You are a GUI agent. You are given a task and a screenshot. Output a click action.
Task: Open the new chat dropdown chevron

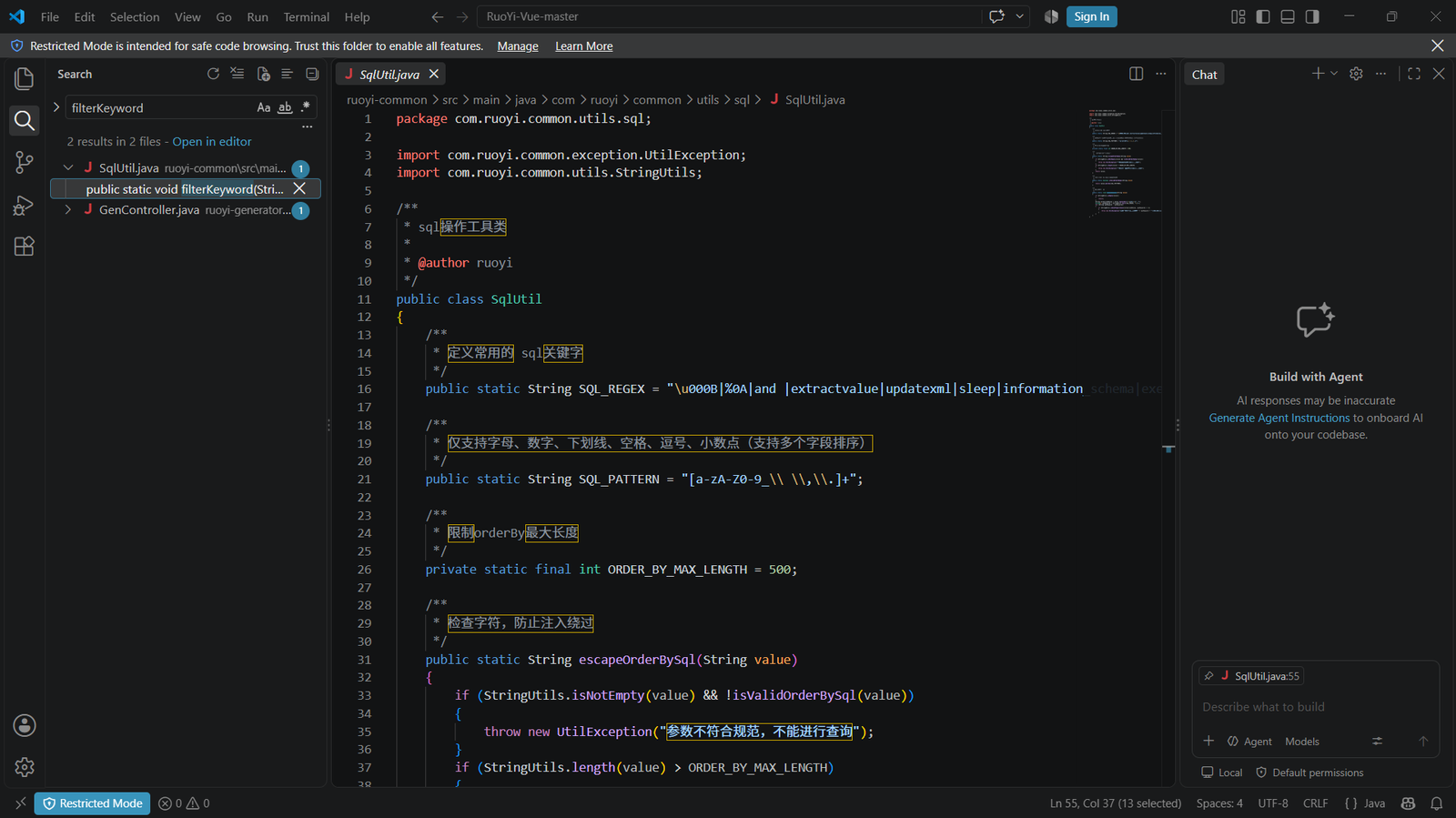pos(1334,74)
